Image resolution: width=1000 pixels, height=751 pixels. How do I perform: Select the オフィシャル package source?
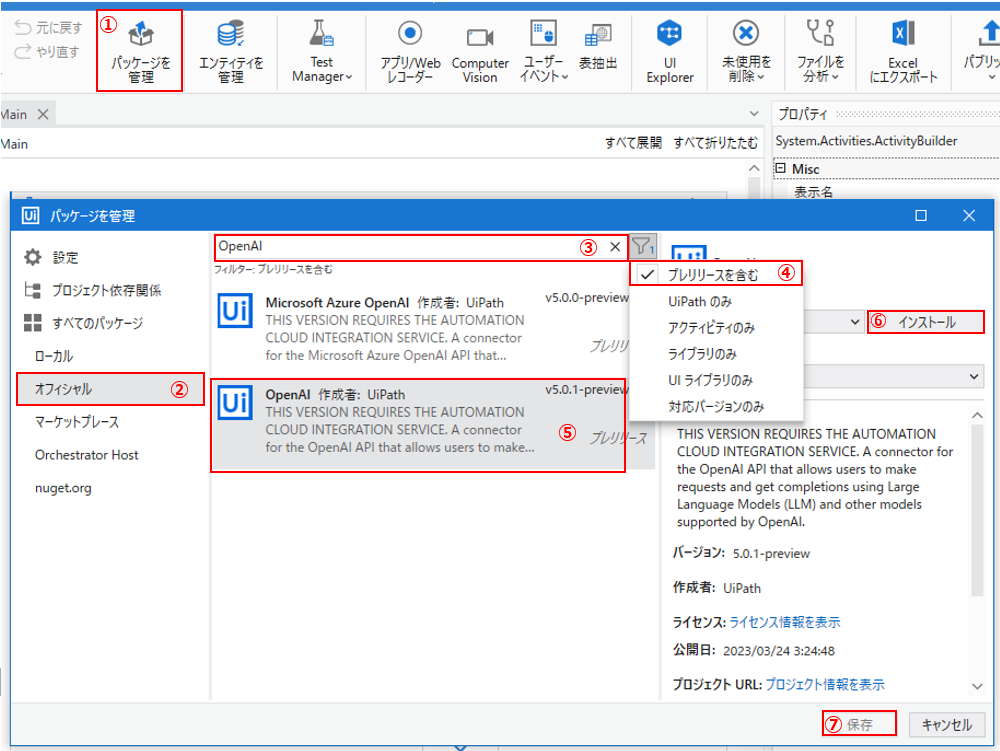[x=110, y=389]
